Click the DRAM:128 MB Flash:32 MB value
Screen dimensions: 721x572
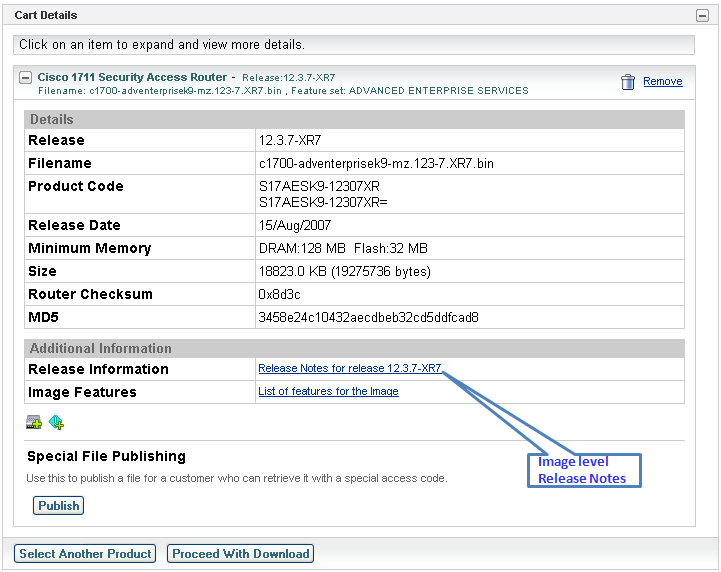click(x=343, y=248)
